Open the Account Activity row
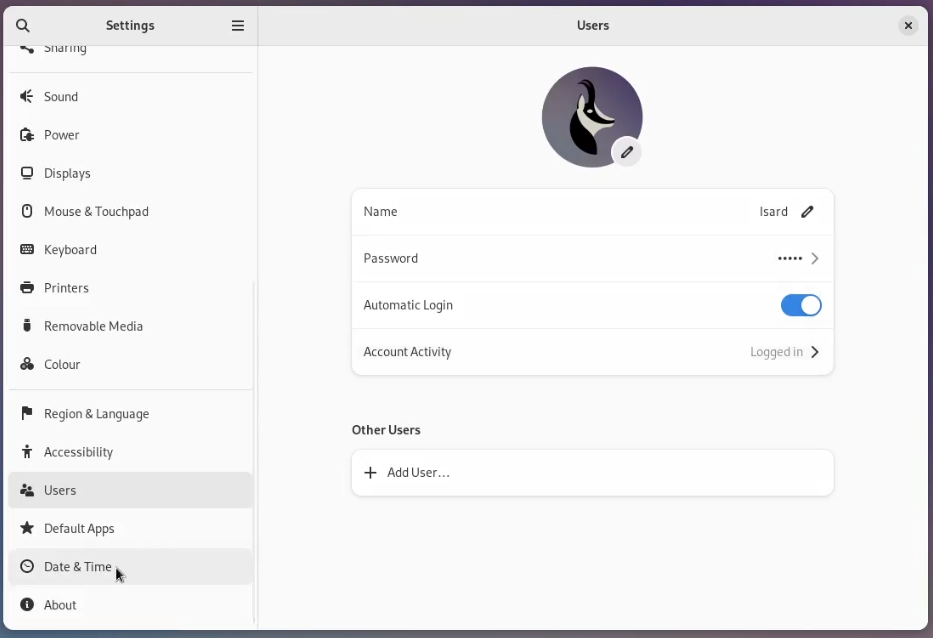This screenshot has width=933, height=638. click(x=592, y=352)
